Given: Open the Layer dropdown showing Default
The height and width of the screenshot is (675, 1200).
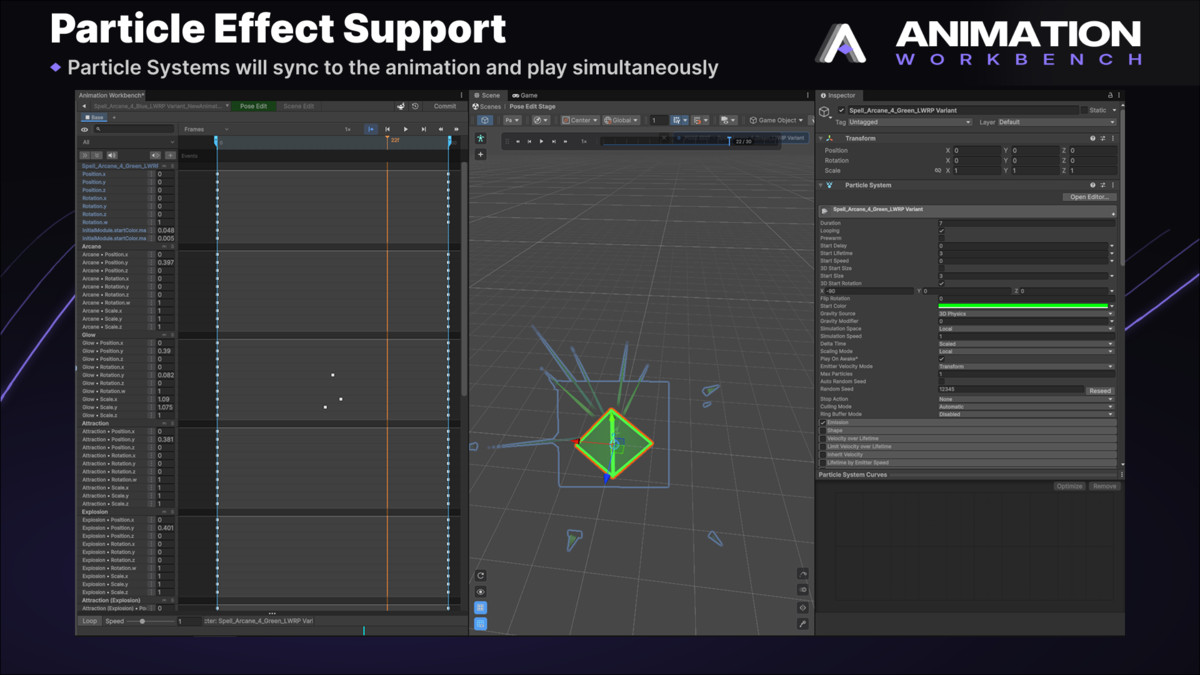Looking at the screenshot, I should 1056,122.
